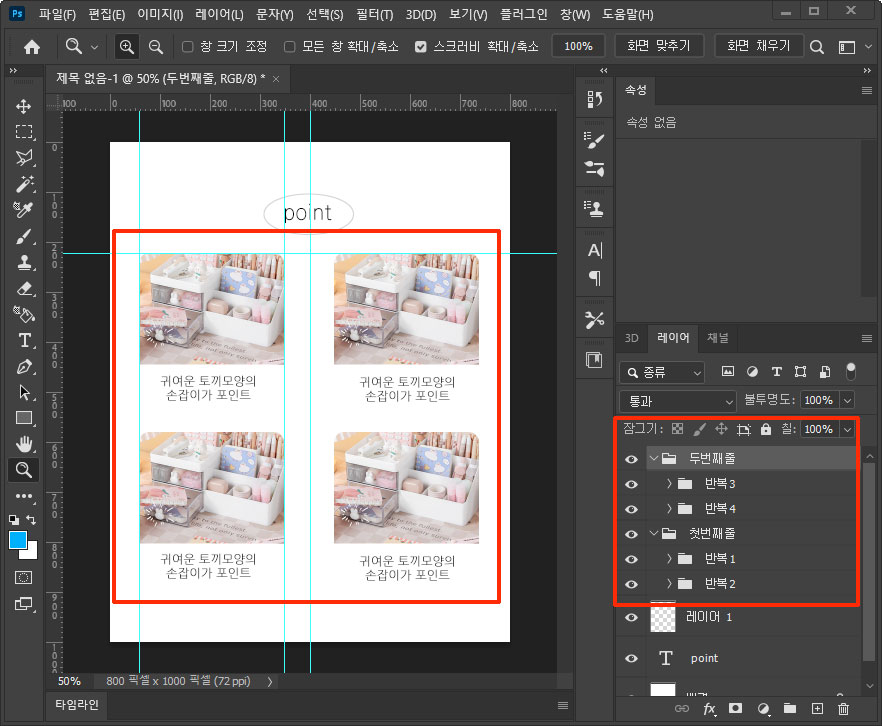Screen dimensions: 882x726
Task: Open the 플러그인 menu
Action: click(523, 15)
